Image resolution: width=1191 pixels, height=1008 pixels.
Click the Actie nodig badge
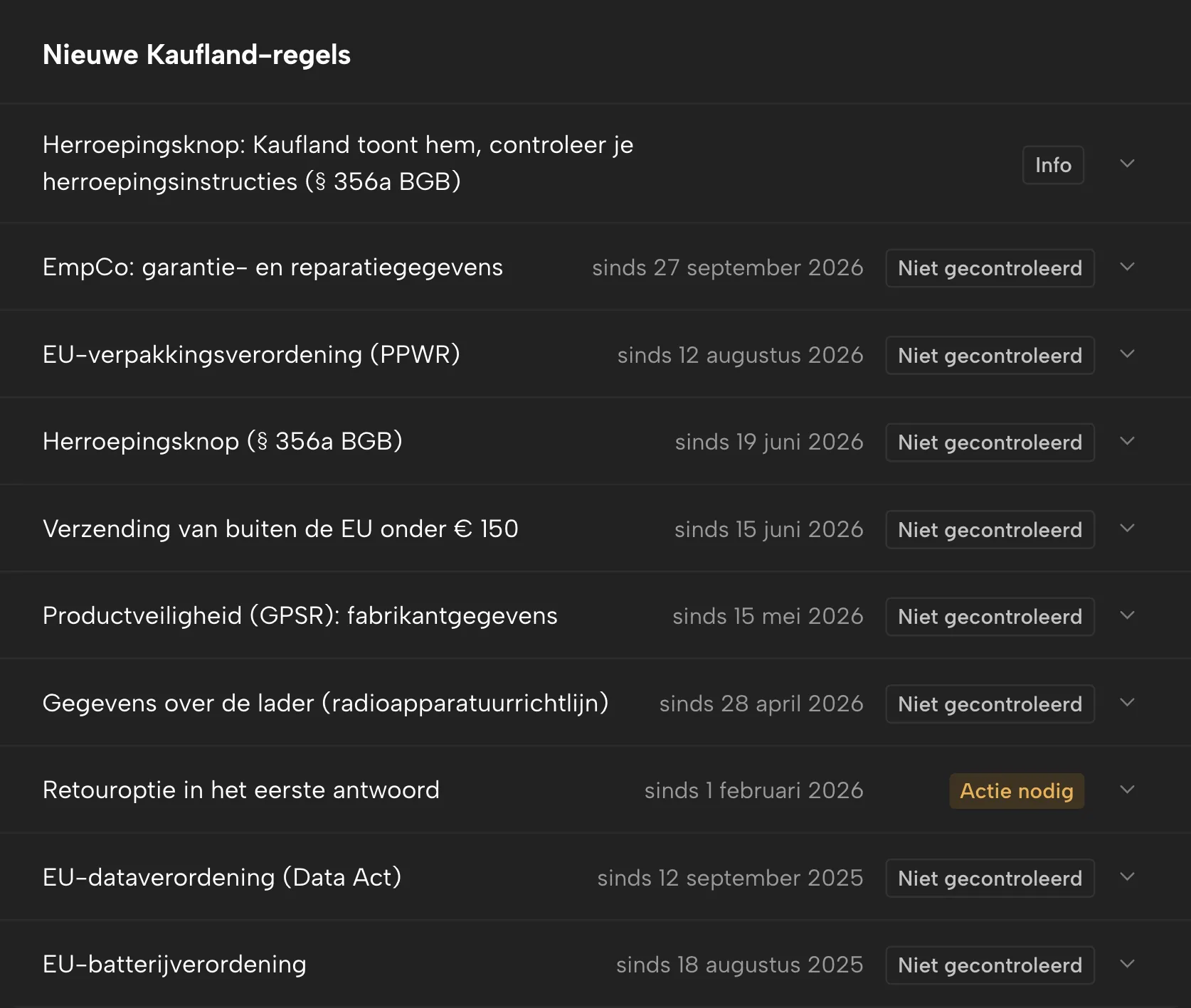1017,791
